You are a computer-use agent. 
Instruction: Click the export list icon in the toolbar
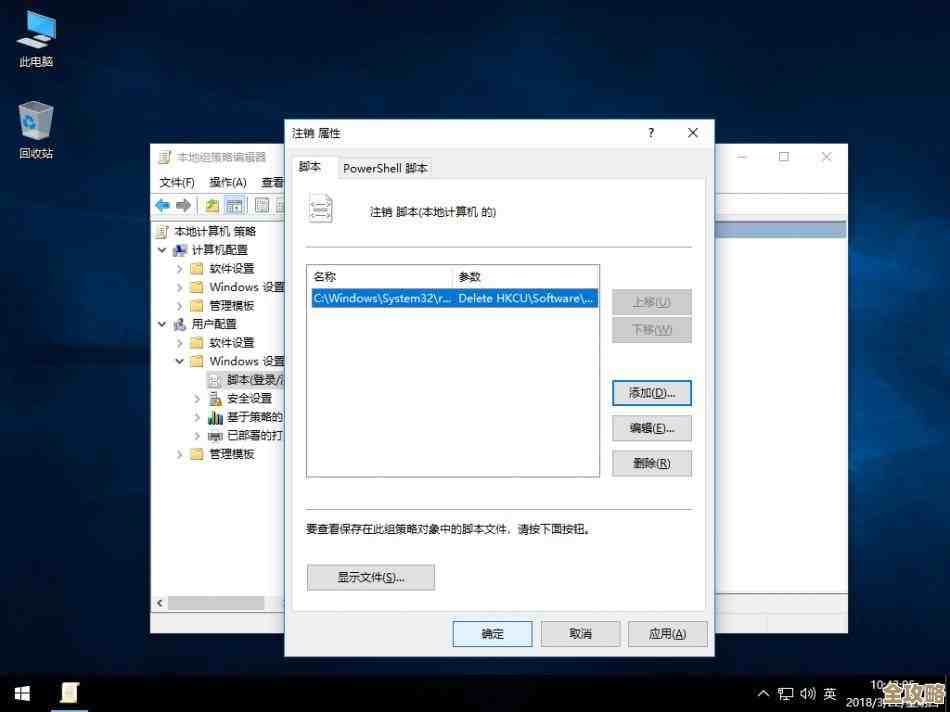[x=260, y=205]
